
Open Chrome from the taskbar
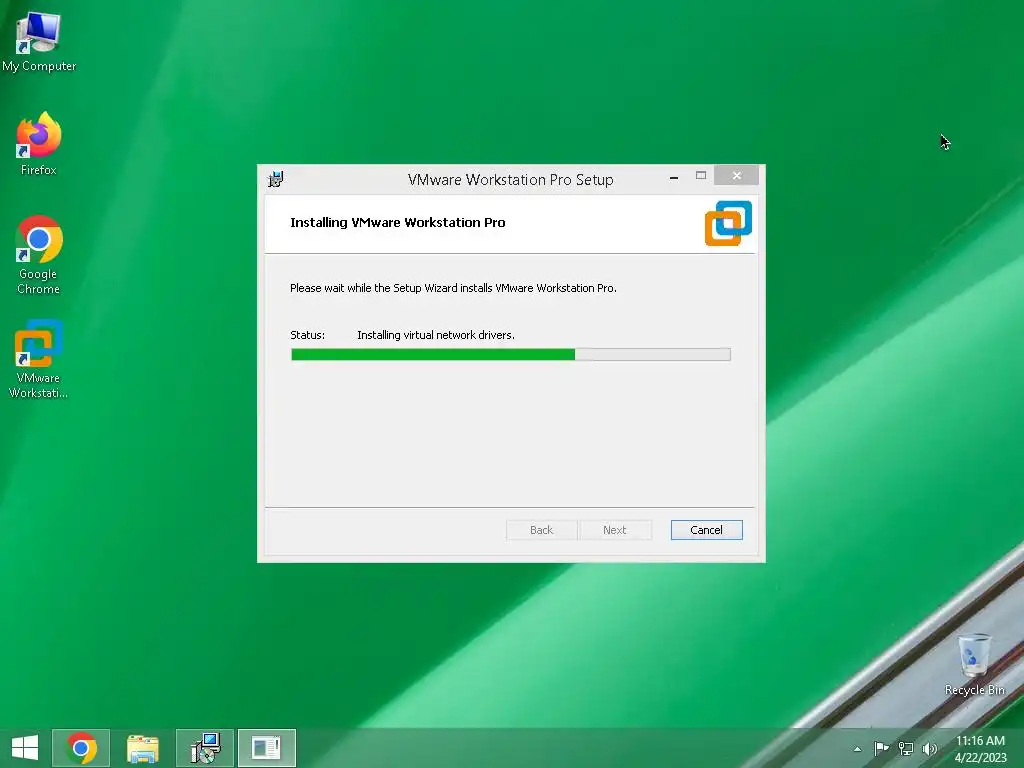pos(81,748)
